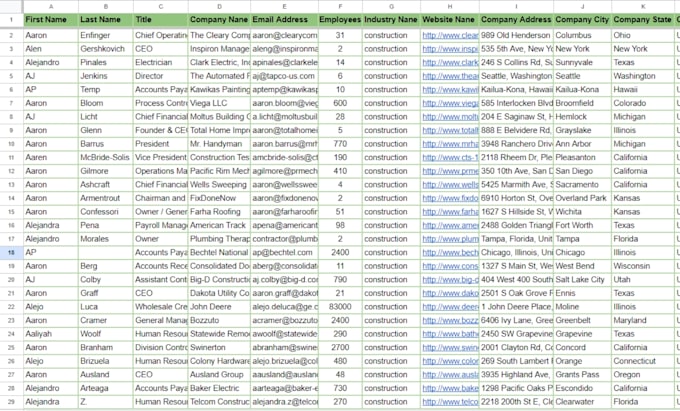Select the Email Address header cell
680x411 pixels.
284,20
